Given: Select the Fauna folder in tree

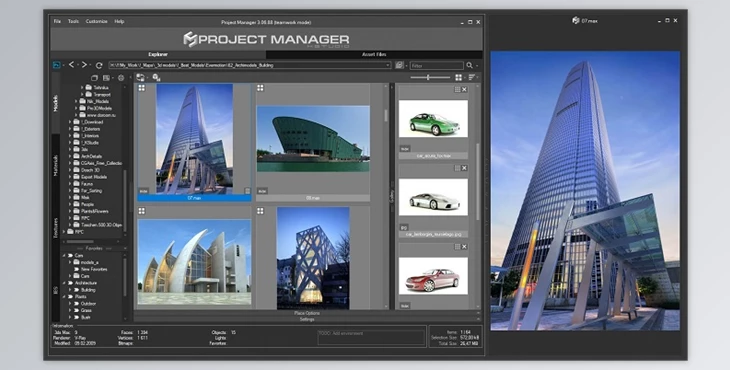Looking at the screenshot, I should tap(87, 184).
